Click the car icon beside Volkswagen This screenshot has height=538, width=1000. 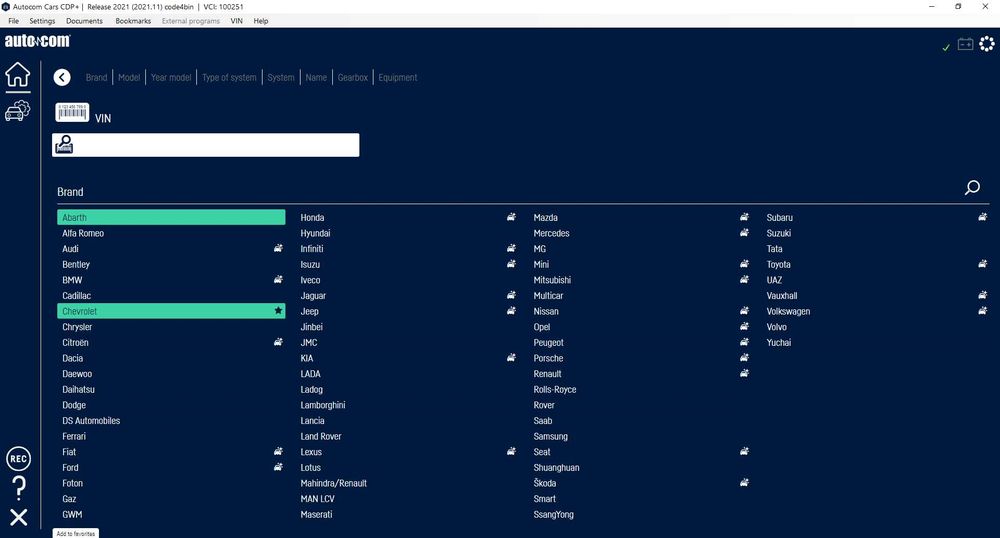982,310
